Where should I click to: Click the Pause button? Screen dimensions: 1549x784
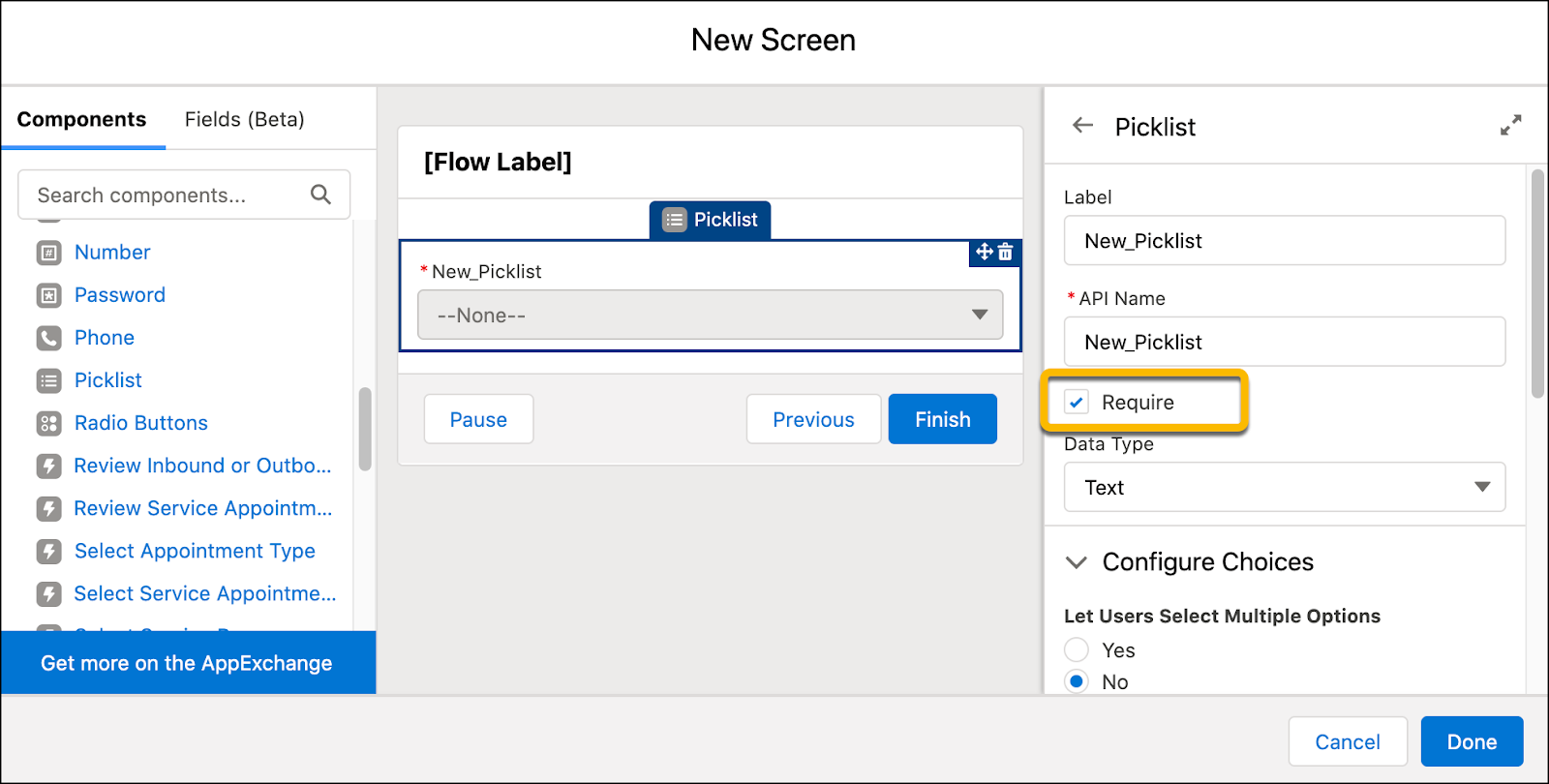pyautogui.click(x=478, y=419)
